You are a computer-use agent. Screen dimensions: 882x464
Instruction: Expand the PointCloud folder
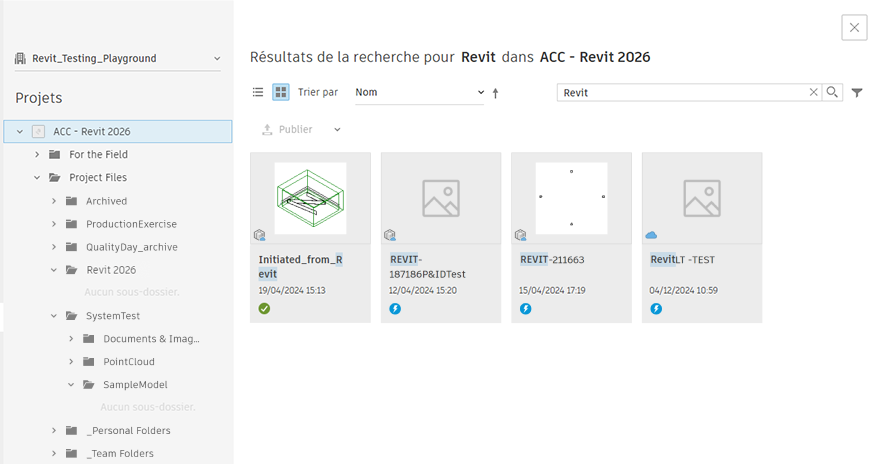point(71,362)
